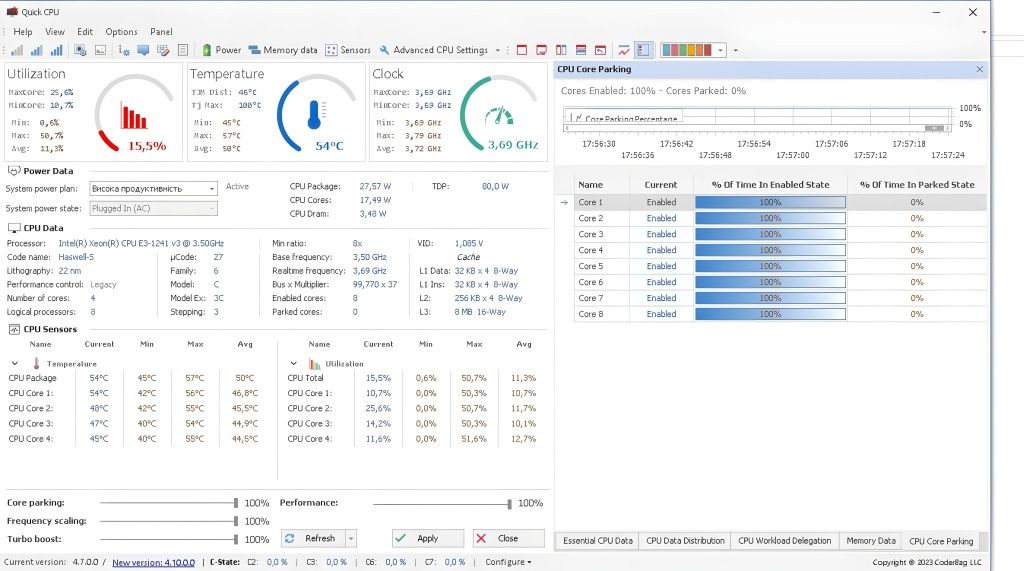The width and height of the screenshot is (1024, 571).
Task: Click the Clock speedometer gauge icon
Action: click(x=499, y=115)
